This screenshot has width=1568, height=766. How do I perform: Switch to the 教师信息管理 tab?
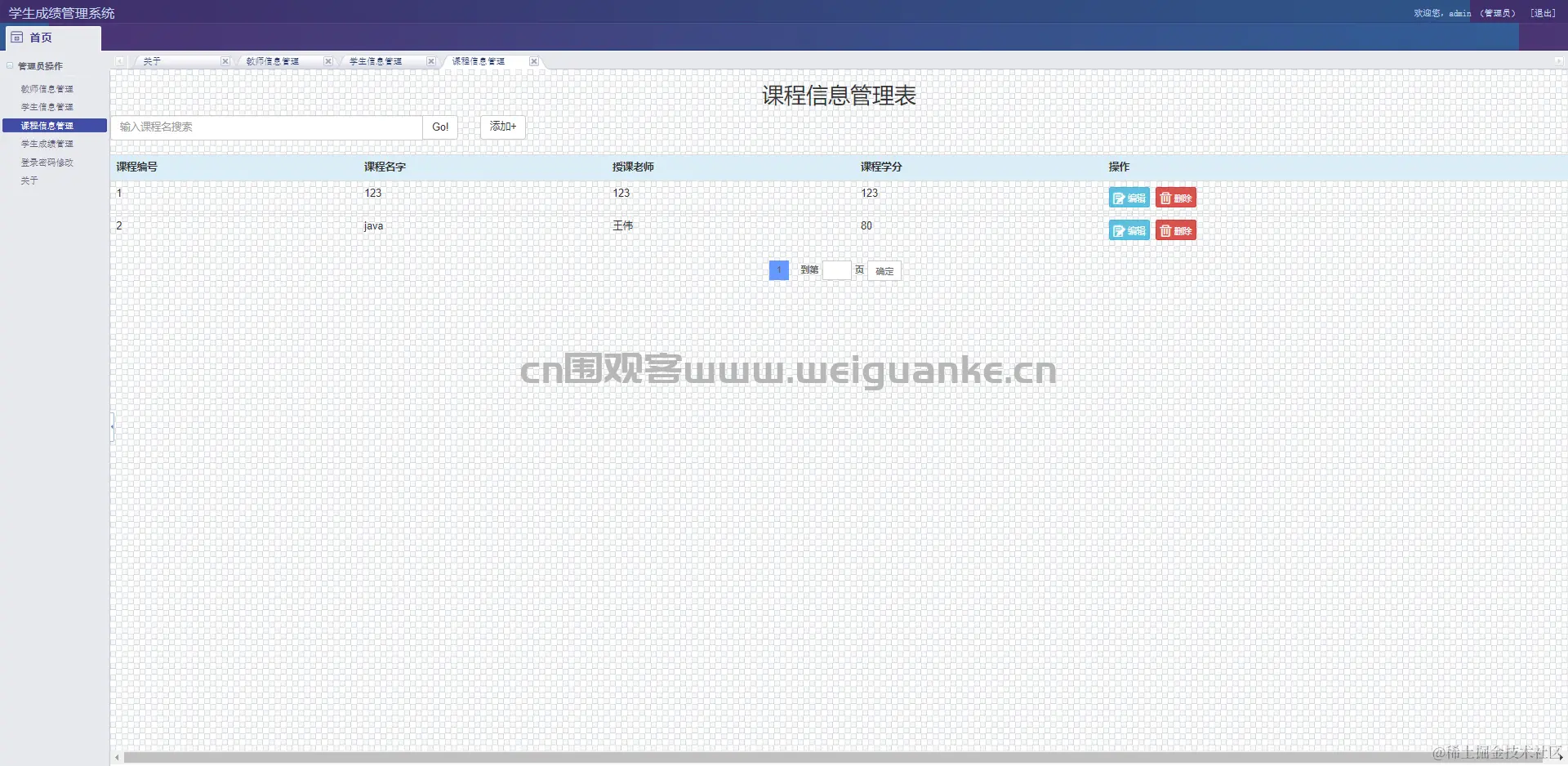click(273, 61)
